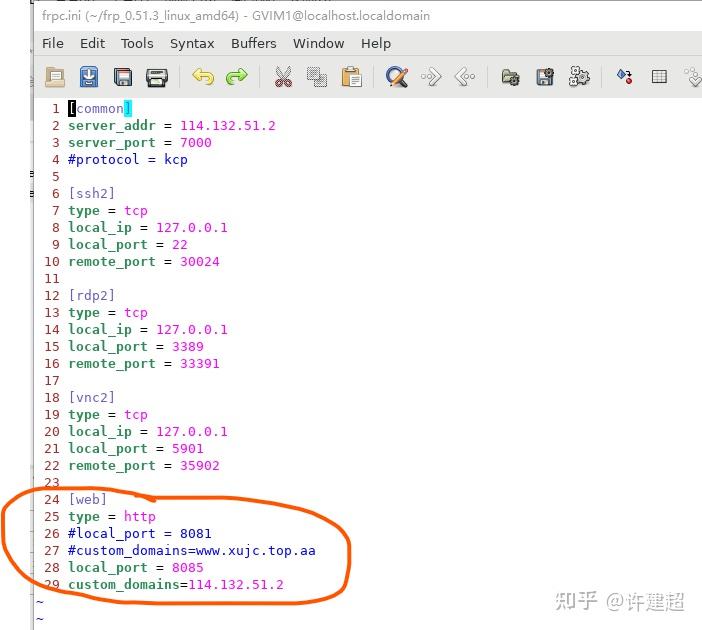Click the [common] section header text

100,109
